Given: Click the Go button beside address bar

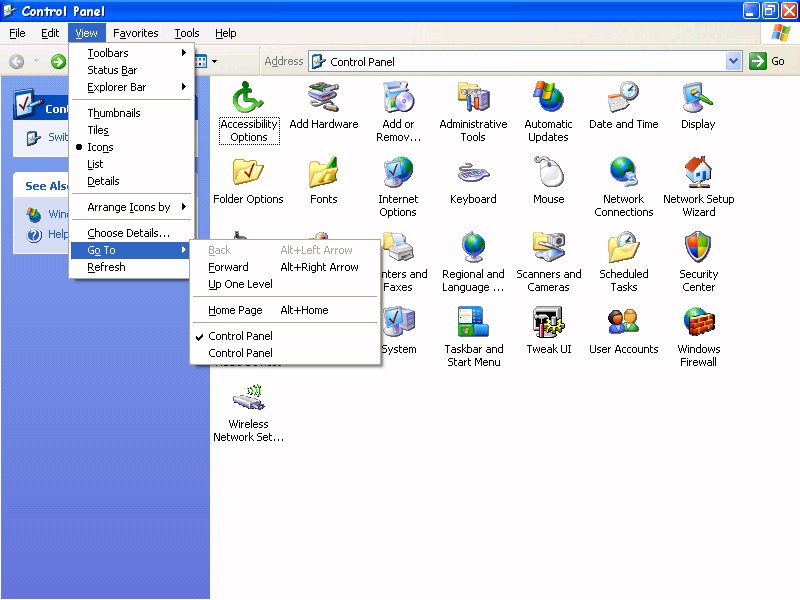Looking at the screenshot, I should (x=767, y=61).
